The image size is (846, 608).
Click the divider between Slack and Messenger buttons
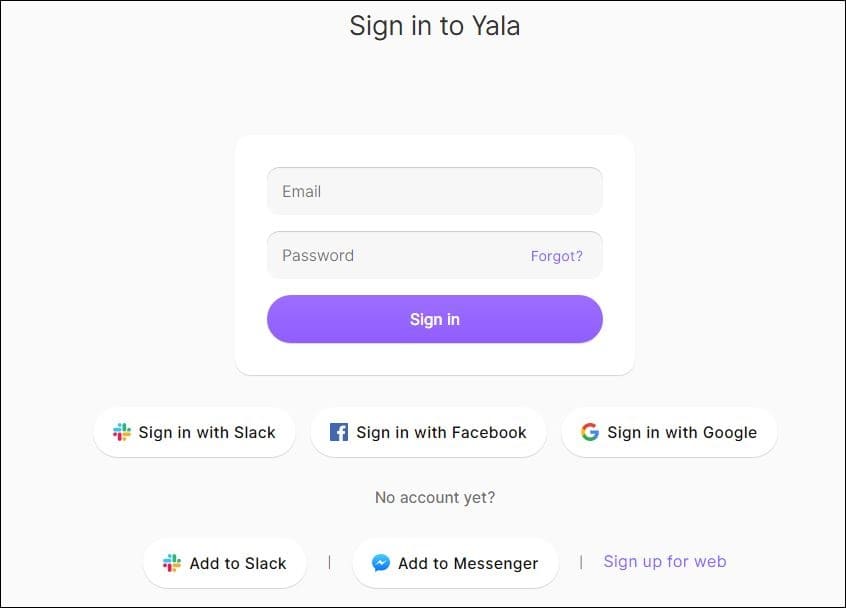pyautogui.click(x=329, y=563)
